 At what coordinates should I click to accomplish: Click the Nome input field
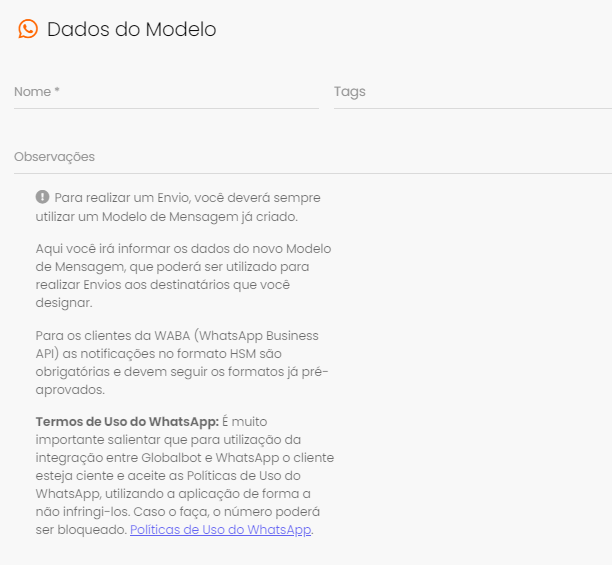166,92
